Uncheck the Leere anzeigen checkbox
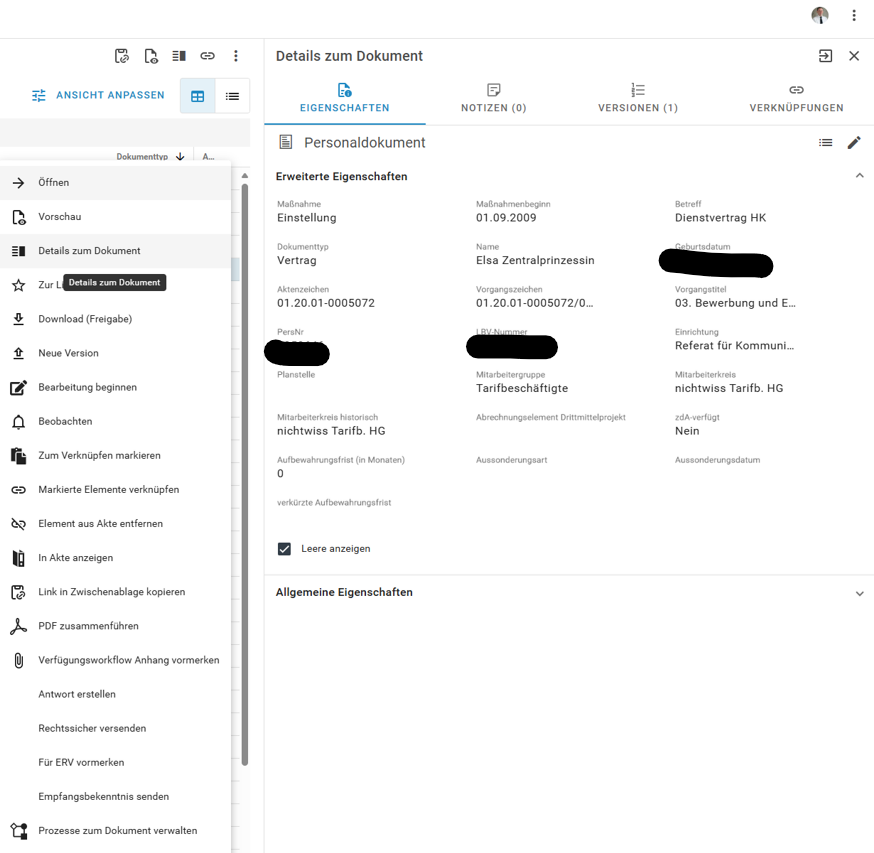Viewport: 874px width, 853px height. click(284, 549)
